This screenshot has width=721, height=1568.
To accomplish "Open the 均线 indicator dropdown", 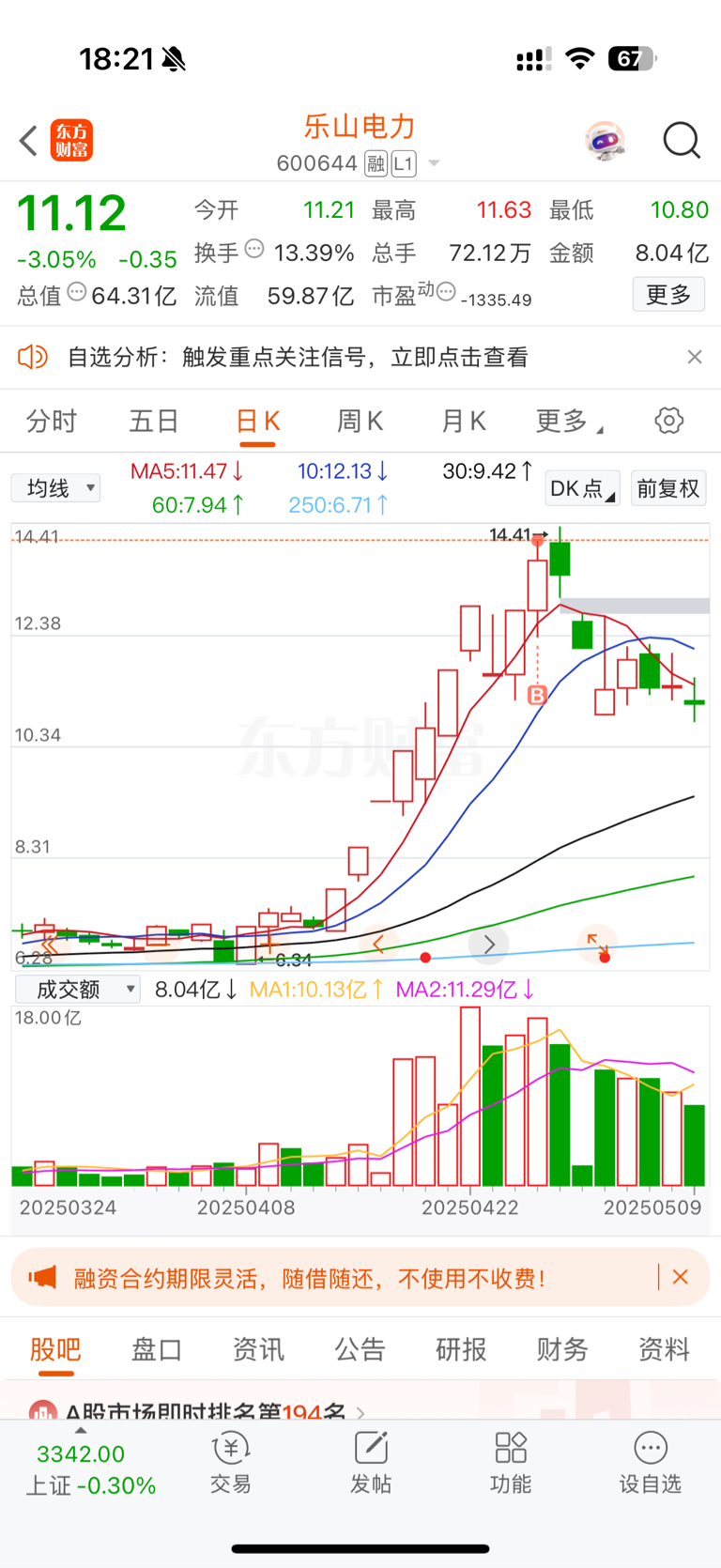I will 55,488.
